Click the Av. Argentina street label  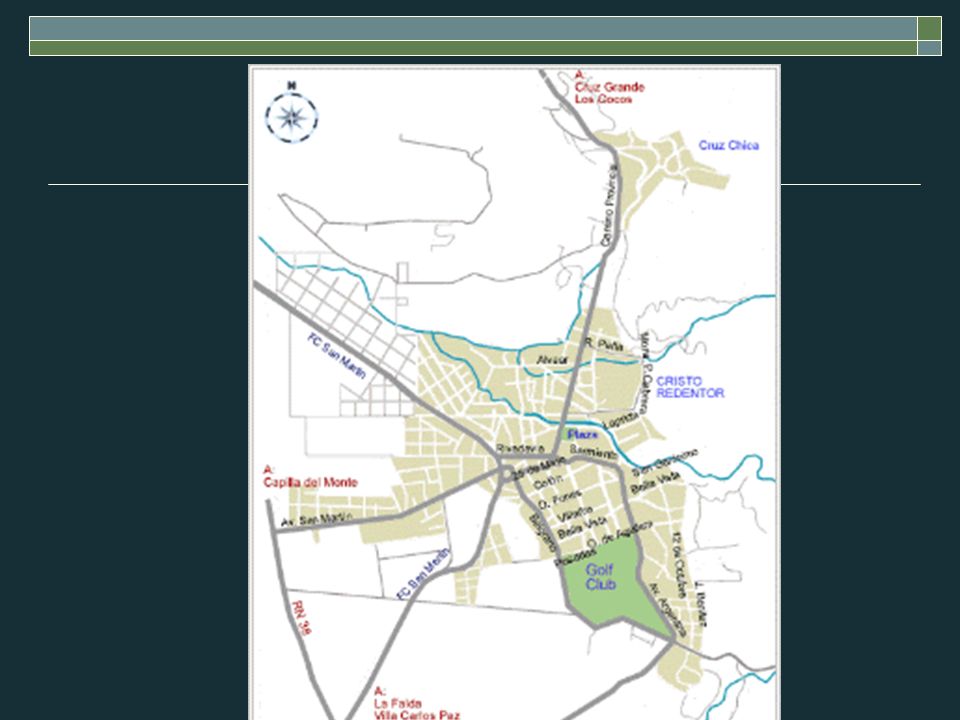(667, 610)
